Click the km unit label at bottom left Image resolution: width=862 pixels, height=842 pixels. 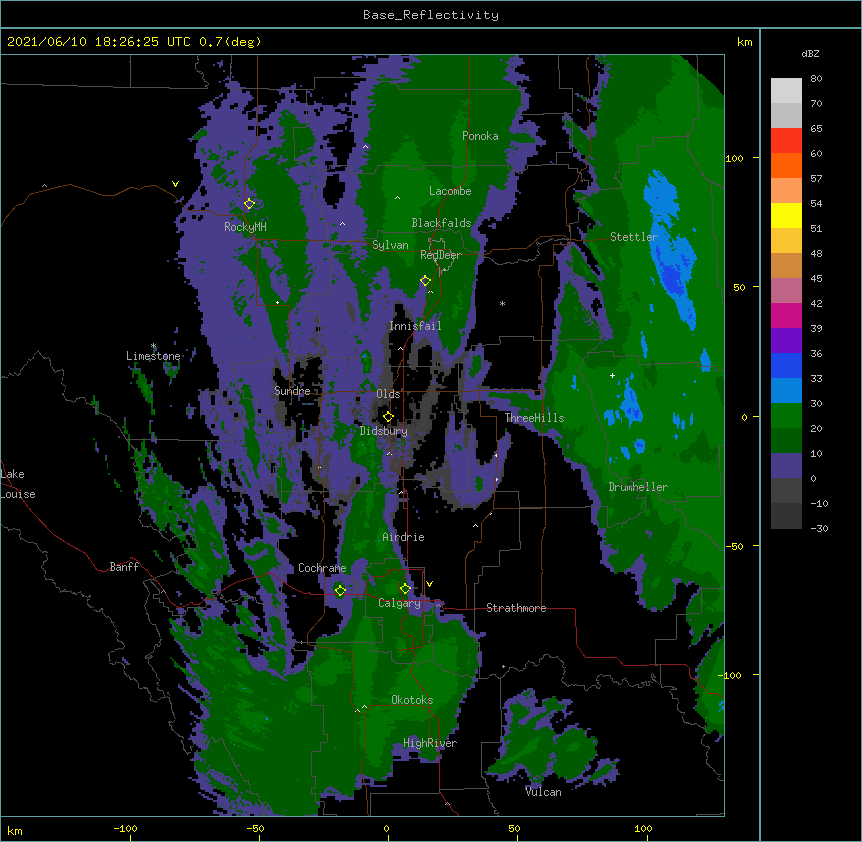[15, 830]
